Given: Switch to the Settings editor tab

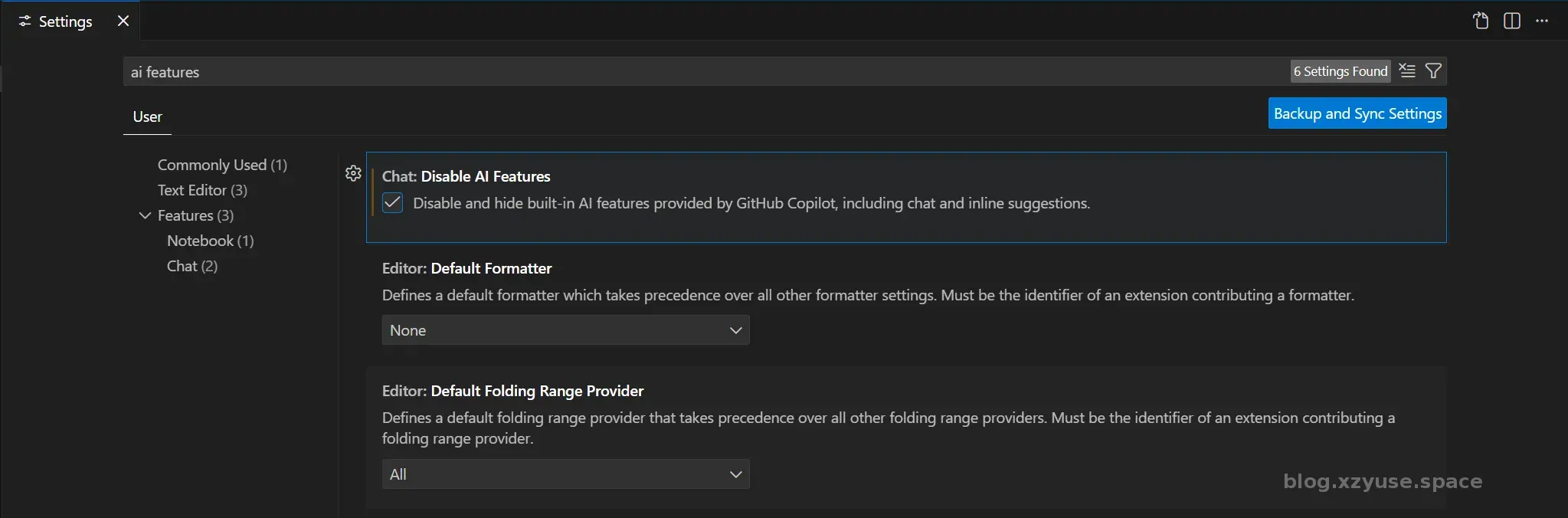Looking at the screenshot, I should pyautogui.click(x=65, y=21).
